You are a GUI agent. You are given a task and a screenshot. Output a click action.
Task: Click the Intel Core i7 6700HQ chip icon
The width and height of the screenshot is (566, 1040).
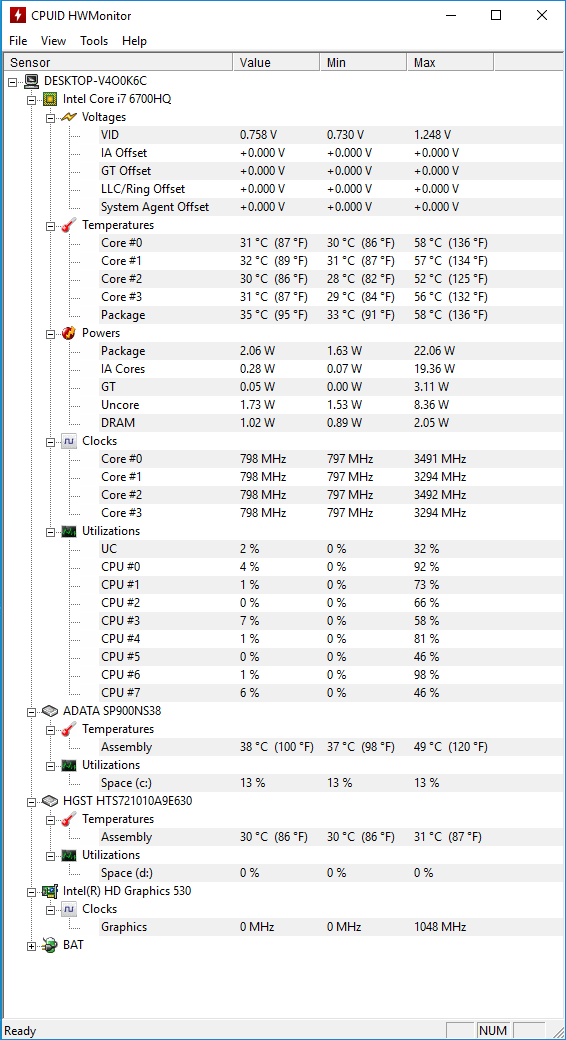click(x=50, y=99)
